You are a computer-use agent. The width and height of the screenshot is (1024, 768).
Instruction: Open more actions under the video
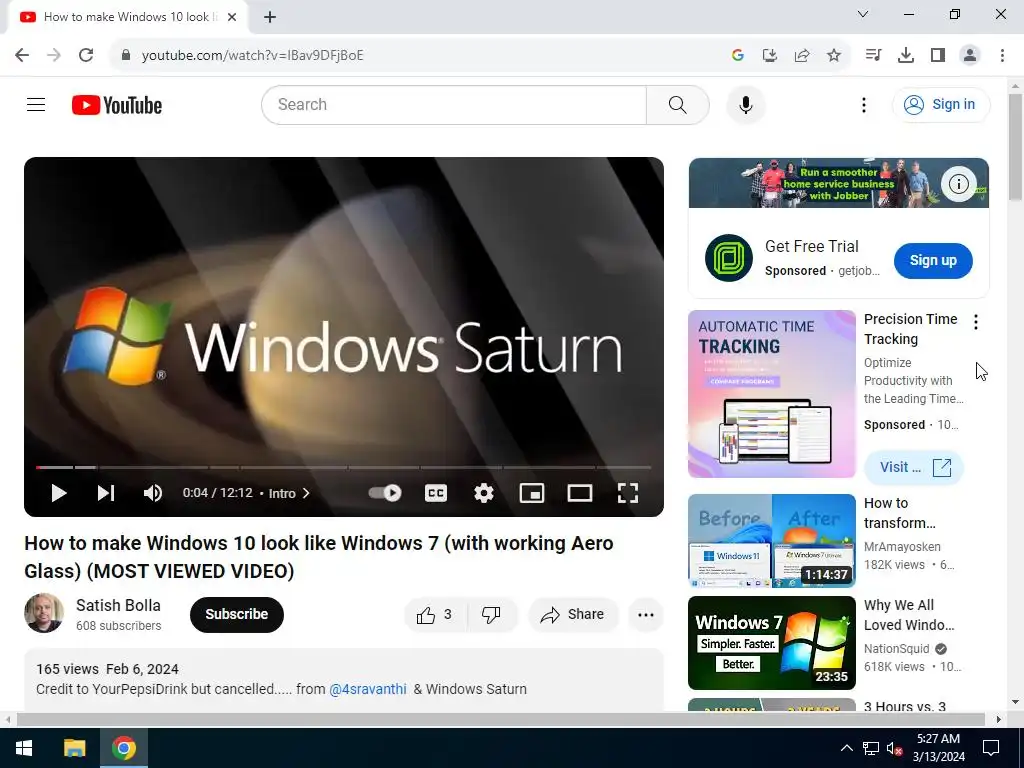click(646, 615)
